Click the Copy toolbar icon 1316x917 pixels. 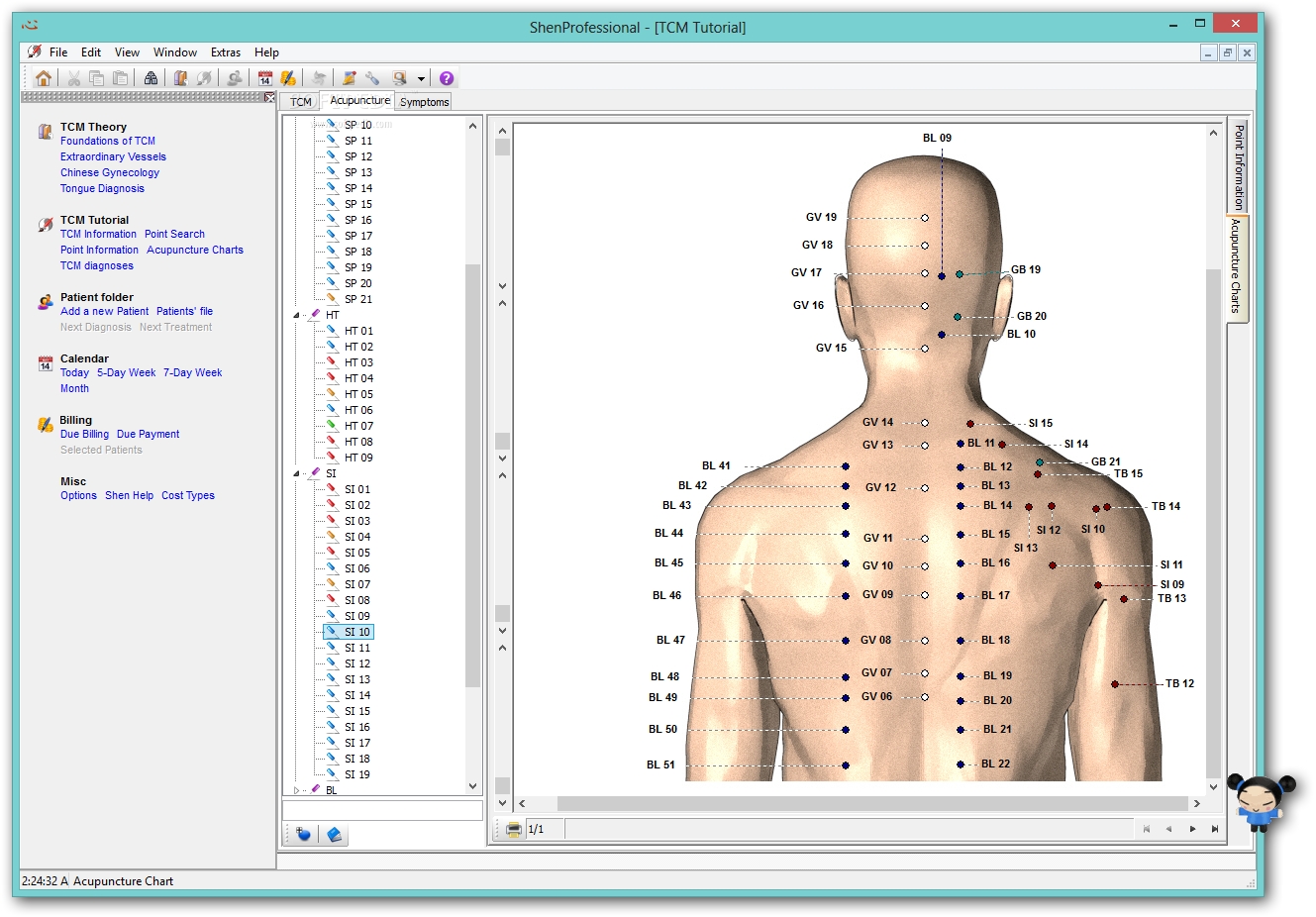(96, 78)
